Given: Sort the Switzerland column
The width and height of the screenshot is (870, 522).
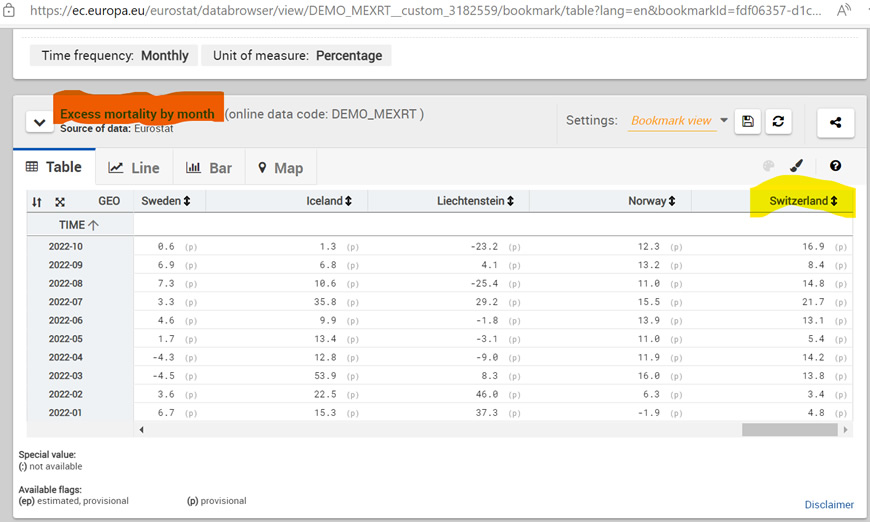Looking at the screenshot, I should pyautogui.click(x=834, y=201).
